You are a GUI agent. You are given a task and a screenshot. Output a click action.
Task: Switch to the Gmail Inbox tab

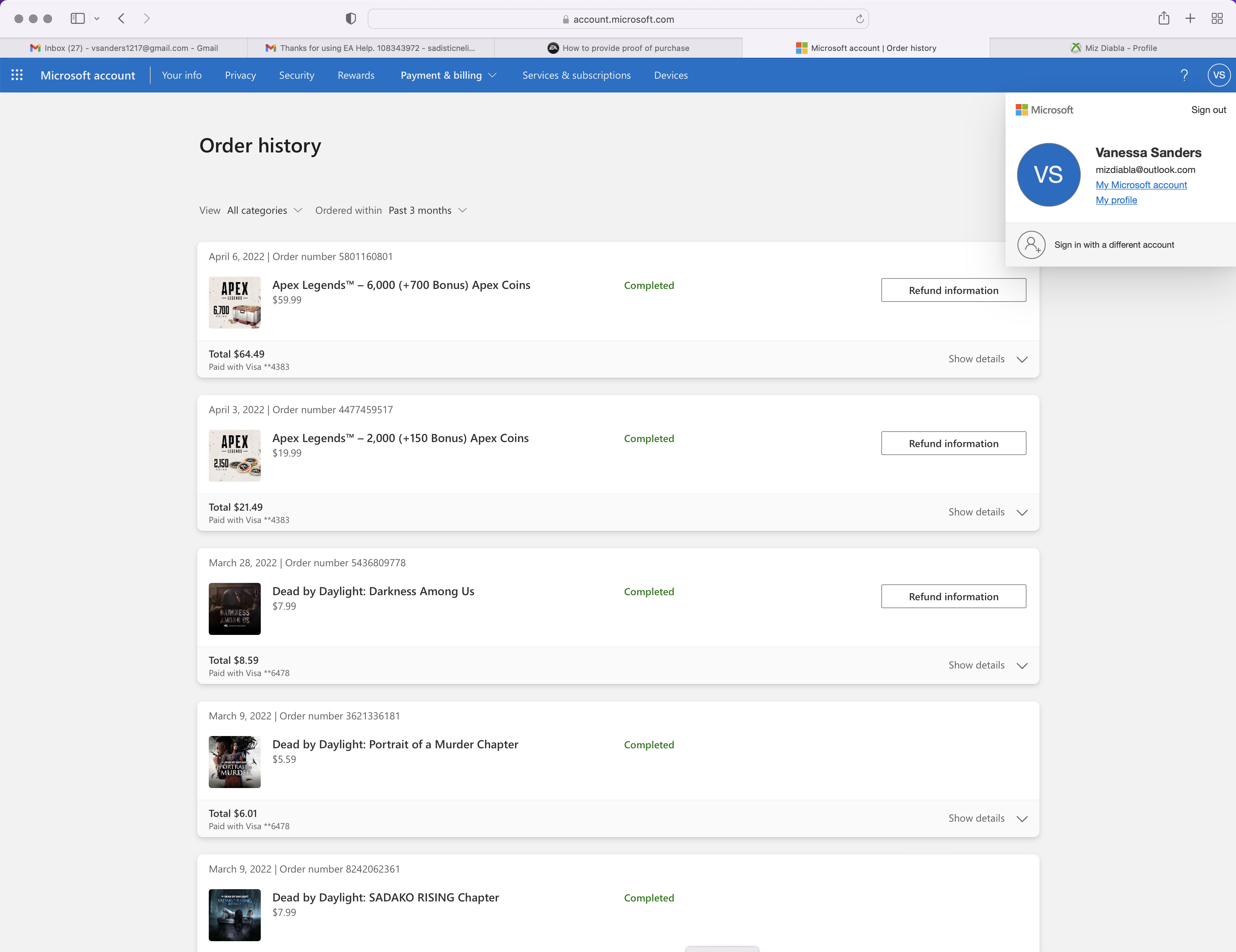[x=124, y=48]
